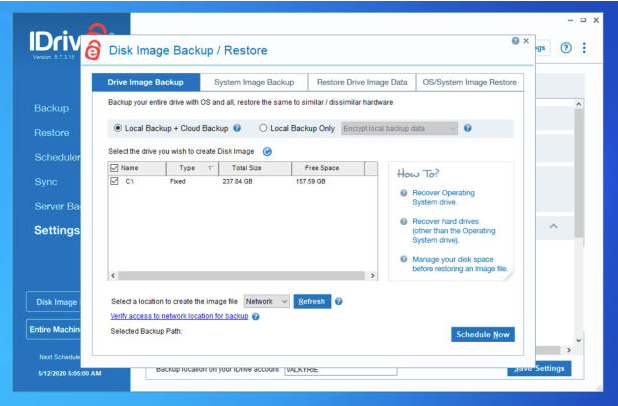Click the Total Size column header

point(255,168)
